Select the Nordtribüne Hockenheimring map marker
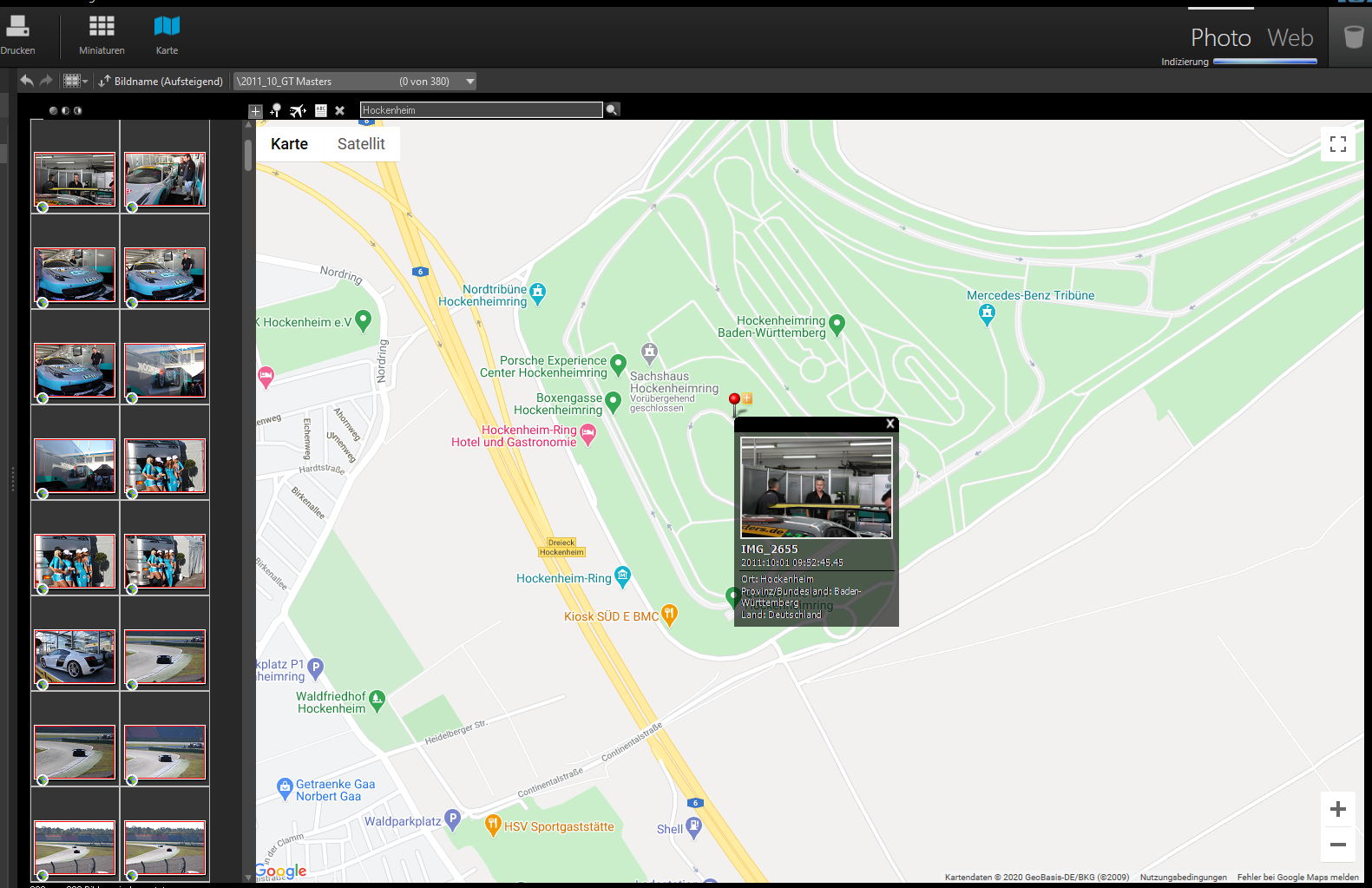The image size is (1372, 888). click(538, 293)
